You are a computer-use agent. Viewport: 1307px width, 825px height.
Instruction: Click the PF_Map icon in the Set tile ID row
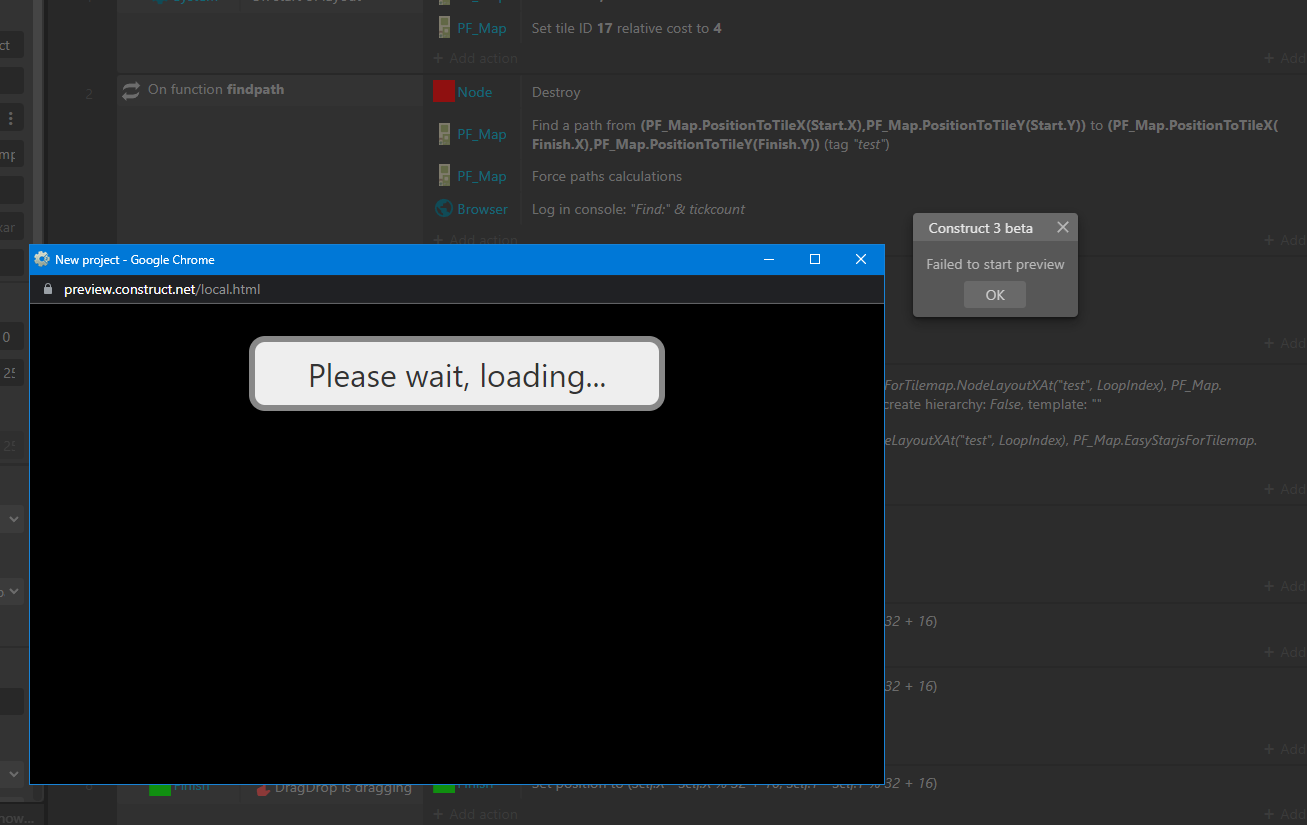coord(445,28)
